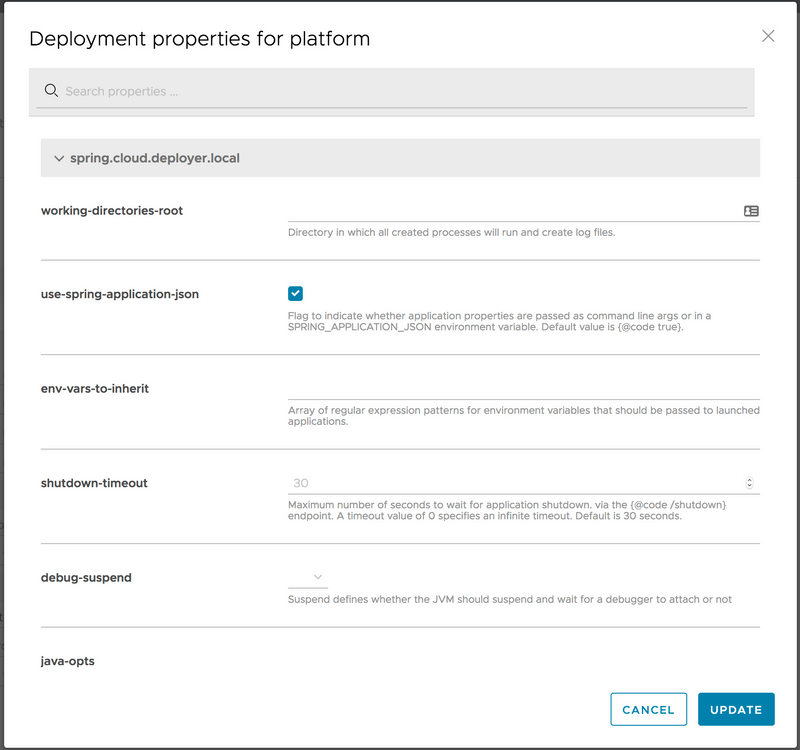Click the up stepper arrow on shutdown-timeout
The image size is (800, 750).
748,478
